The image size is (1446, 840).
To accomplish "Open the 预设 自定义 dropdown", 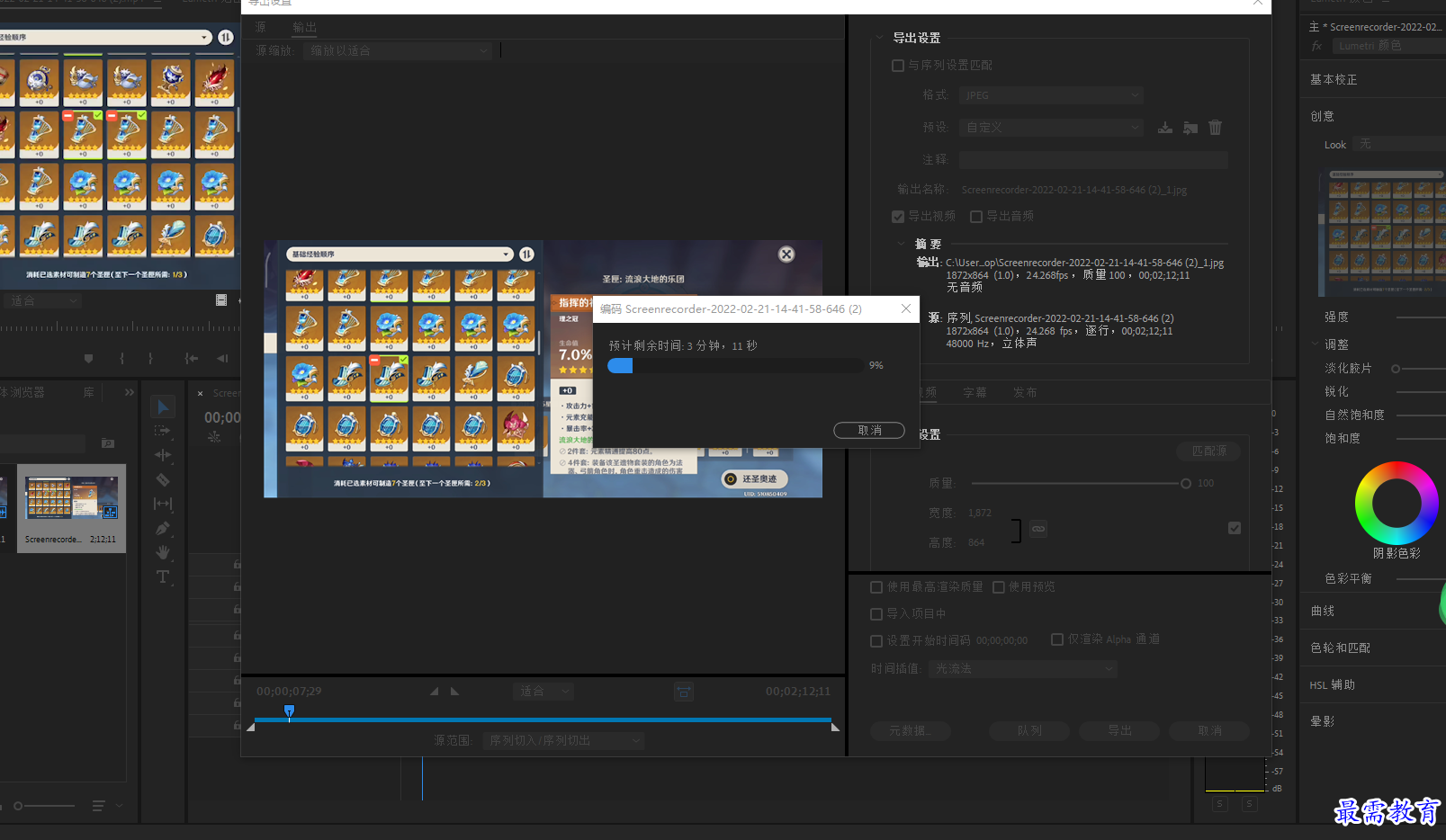I will 1051,128.
